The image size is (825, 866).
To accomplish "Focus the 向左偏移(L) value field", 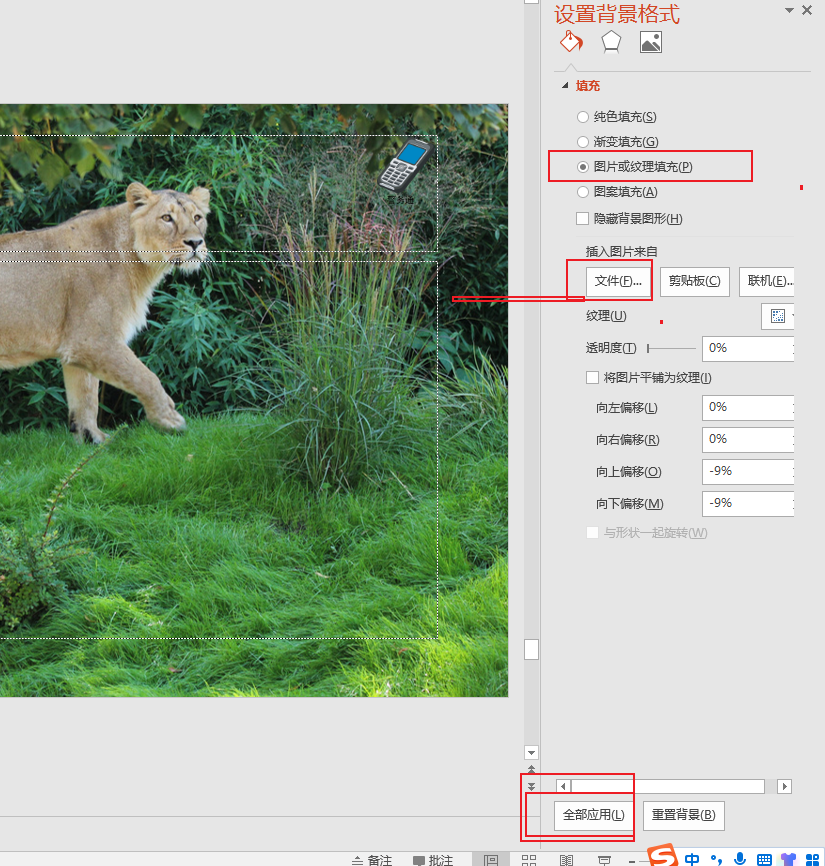I will pyautogui.click(x=748, y=408).
